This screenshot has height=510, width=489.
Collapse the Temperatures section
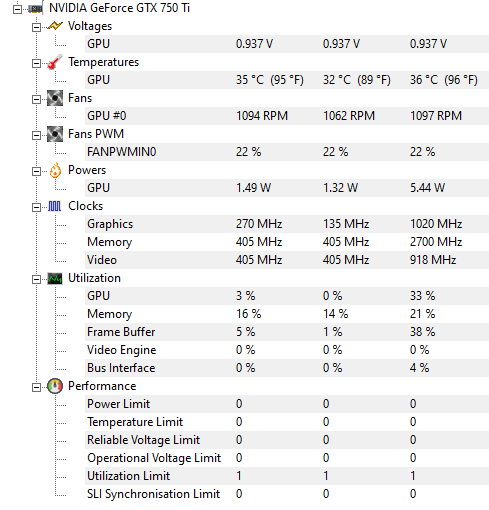[x=36, y=63]
